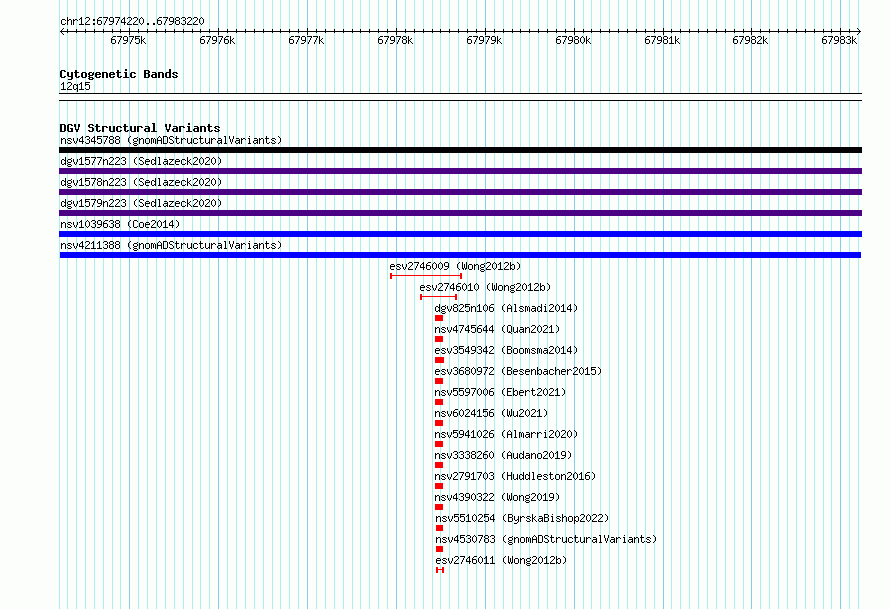Image resolution: width=890 pixels, height=609 pixels.
Task: Select red block under nsv5941026
Action: pos(439,444)
